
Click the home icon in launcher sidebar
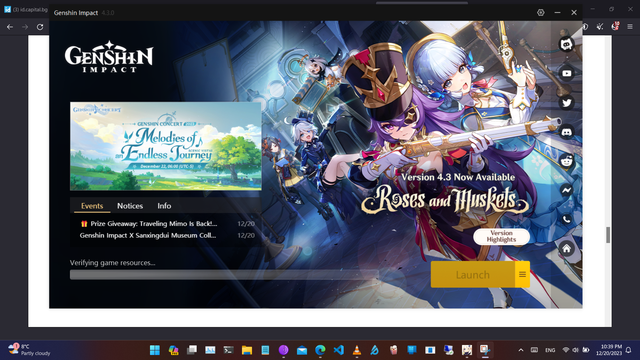point(567,249)
